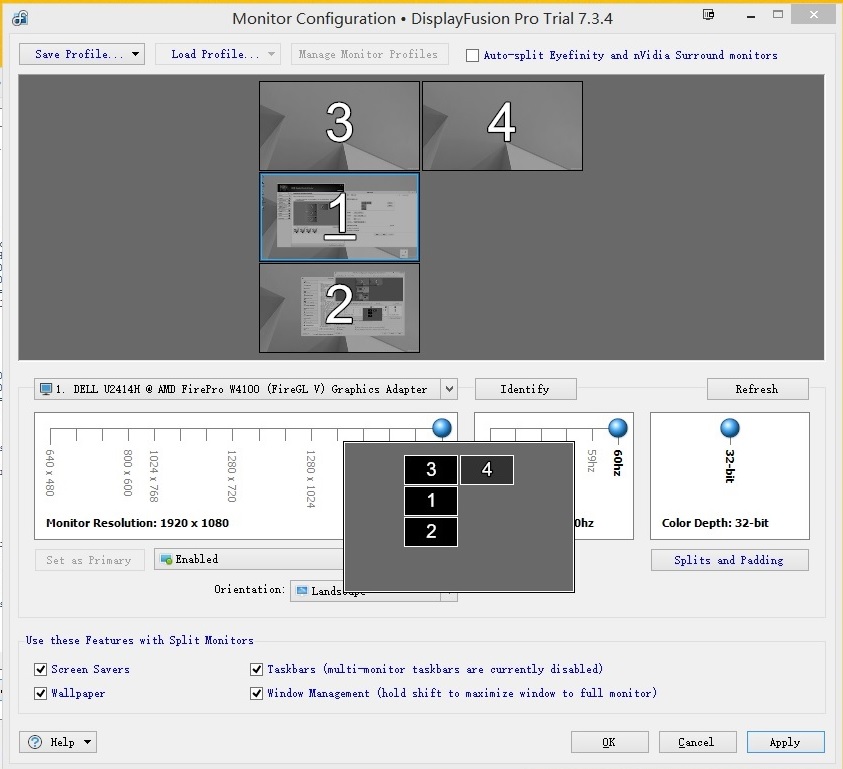This screenshot has height=769, width=843.
Task: Click the Help question mark icon
Action: tap(36, 742)
